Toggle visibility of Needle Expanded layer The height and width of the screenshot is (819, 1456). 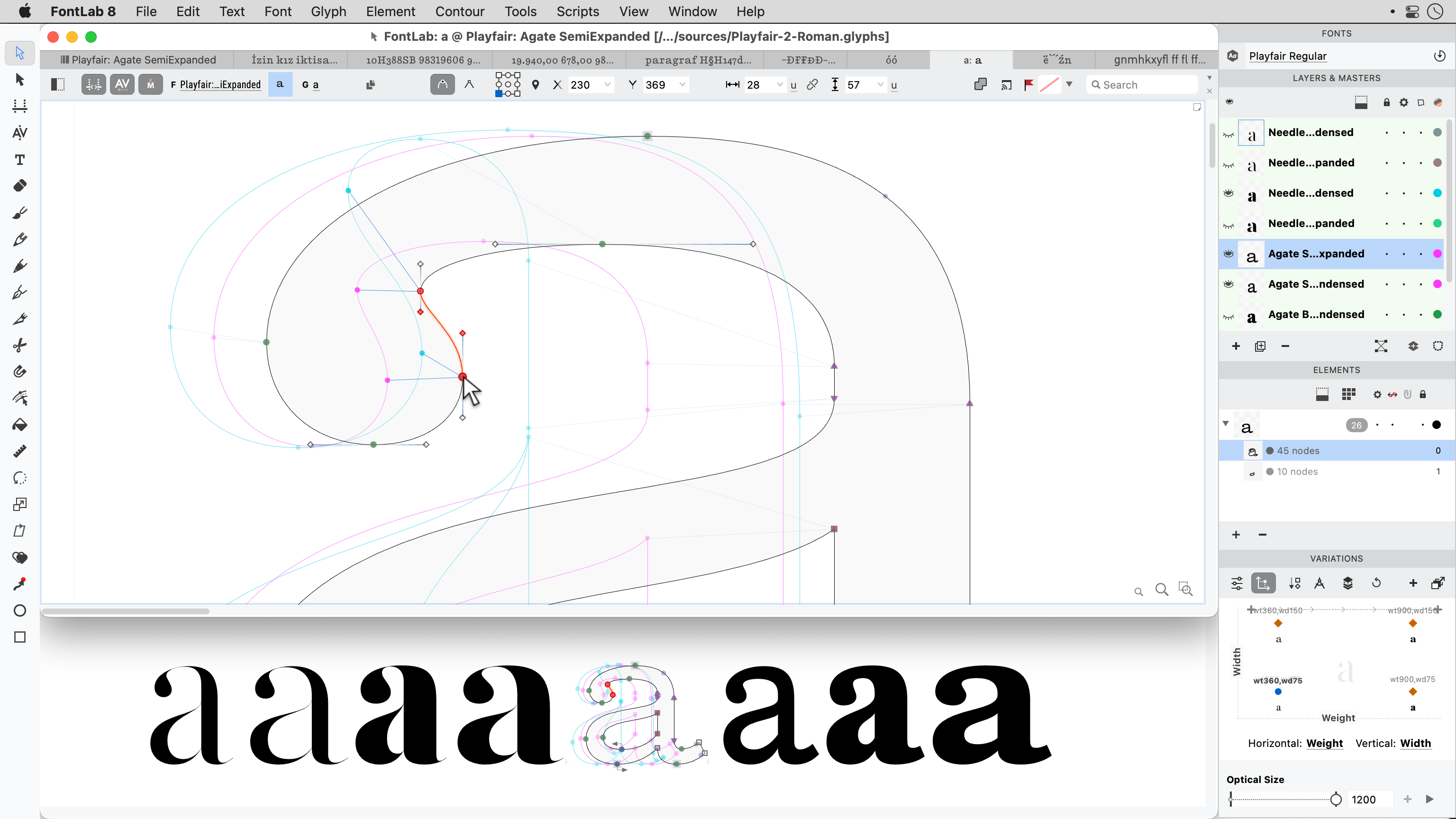click(1228, 162)
